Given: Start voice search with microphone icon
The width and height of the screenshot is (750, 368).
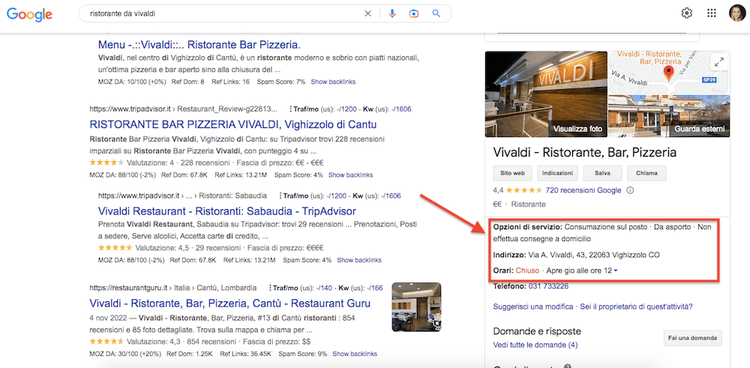Looking at the screenshot, I should 392,14.
